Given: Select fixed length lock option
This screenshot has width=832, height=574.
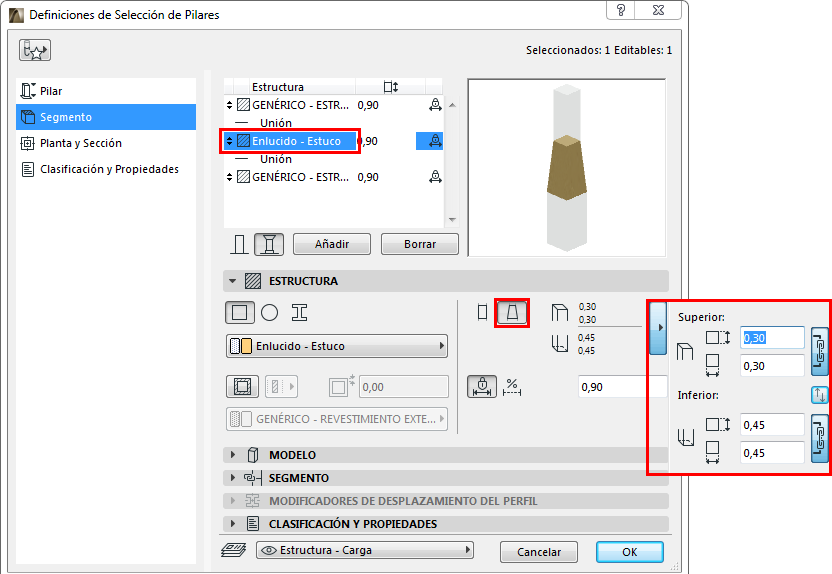Looking at the screenshot, I should click(482, 387).
